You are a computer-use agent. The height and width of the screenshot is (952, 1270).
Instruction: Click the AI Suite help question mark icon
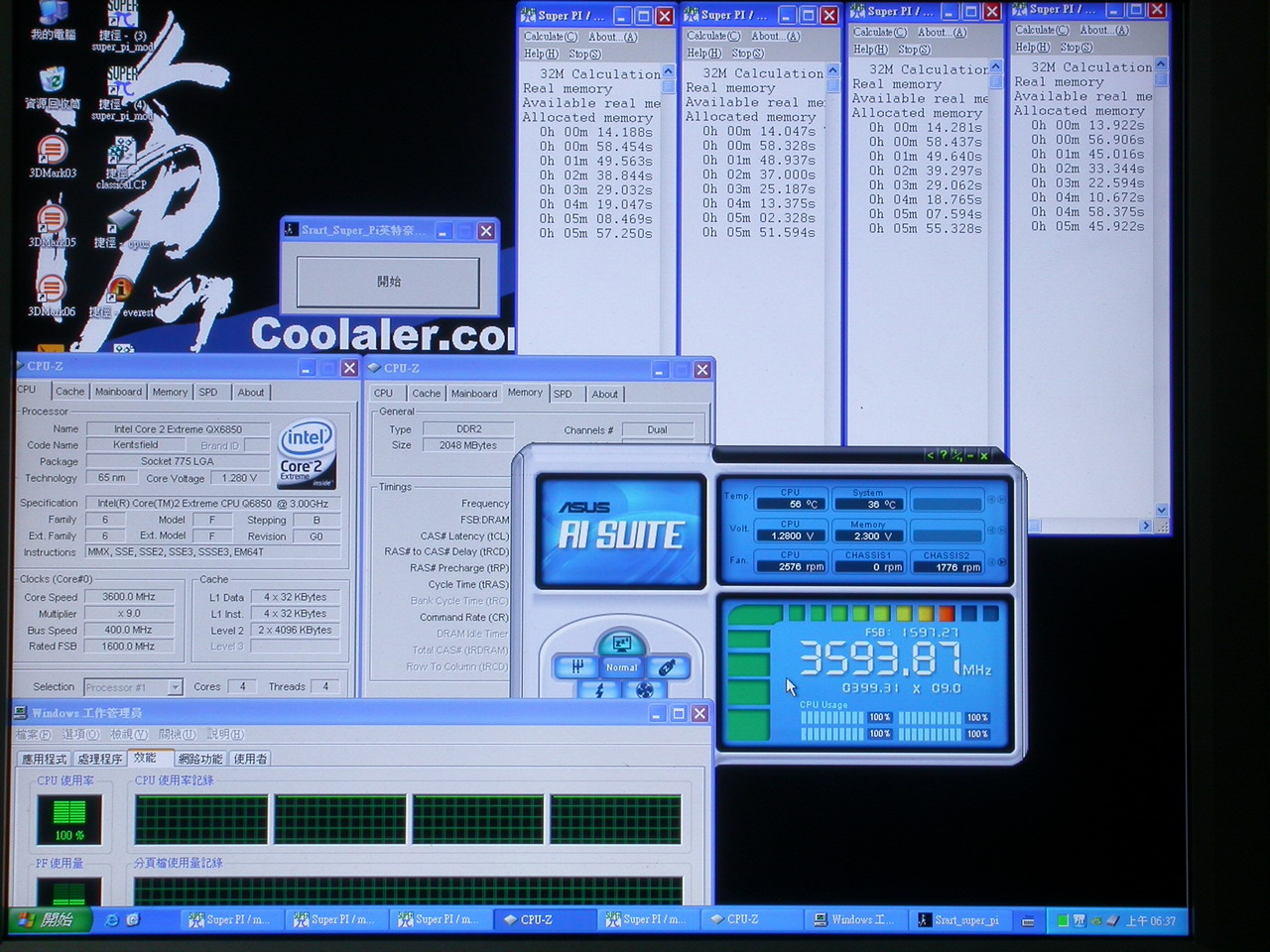tap(943, 455)
